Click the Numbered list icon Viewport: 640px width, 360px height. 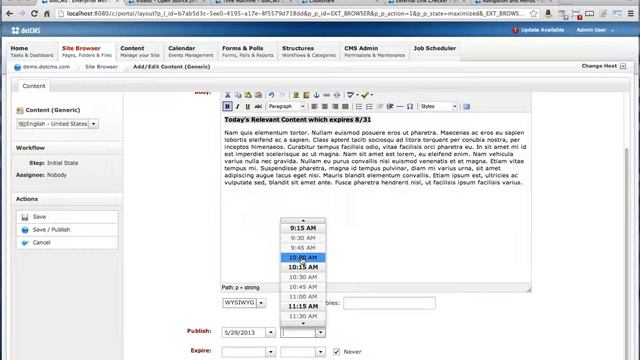pyautogui.click(x=369, y=107)
